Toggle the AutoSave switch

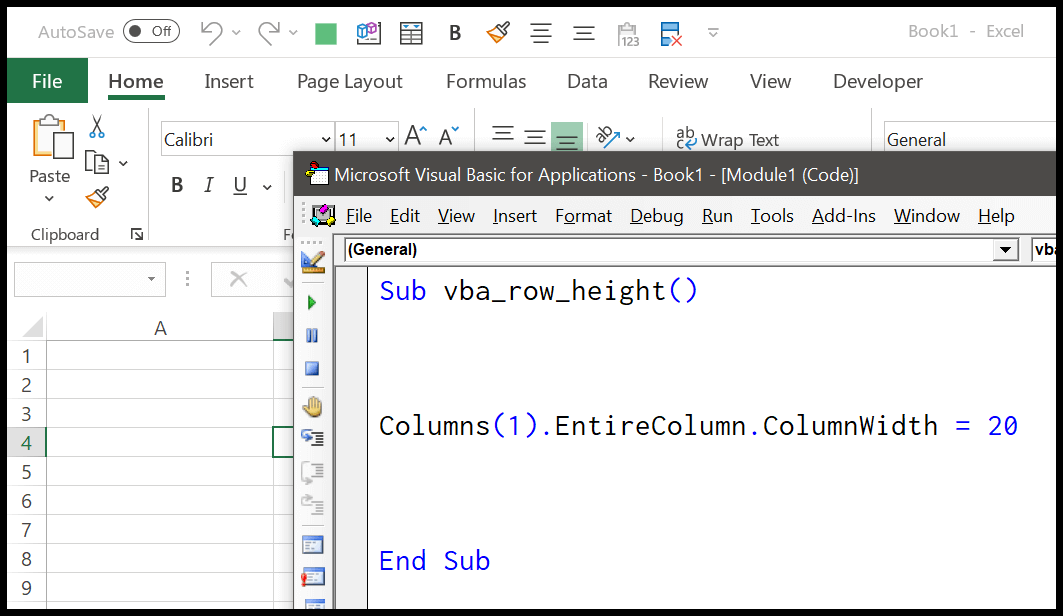[151, 32]
